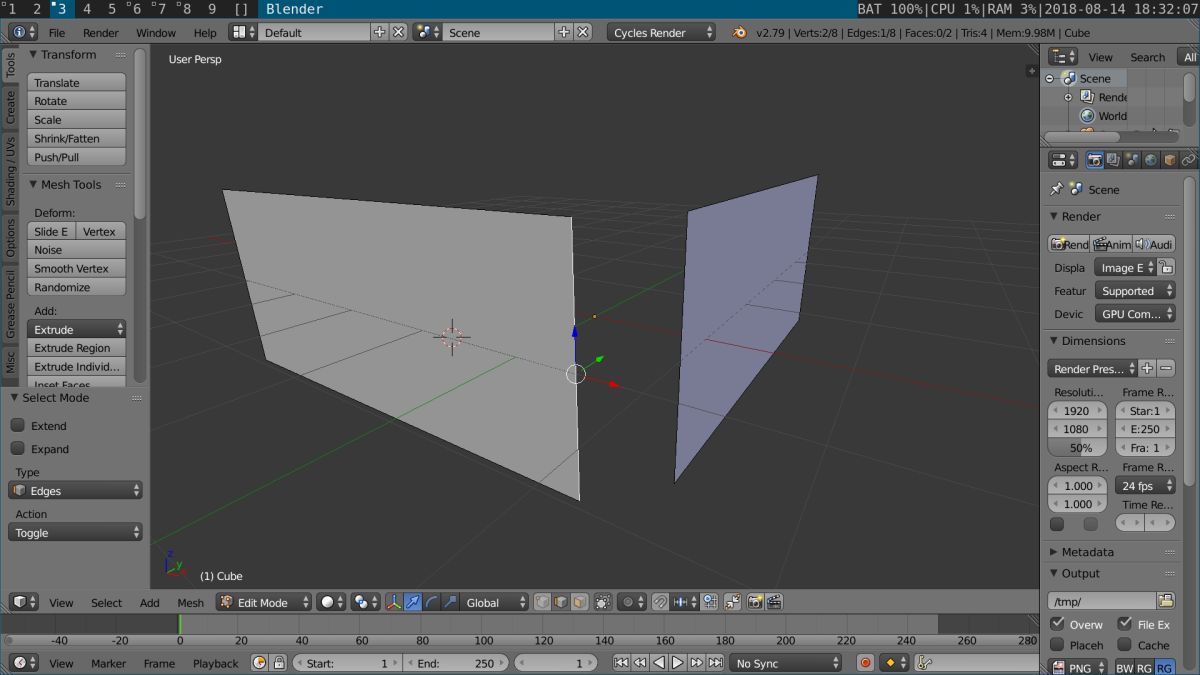The width and height of the screenshot is (1200, 675).
Task: Click the OpenGL render image camera icon
Action: (x=755, y=602)
